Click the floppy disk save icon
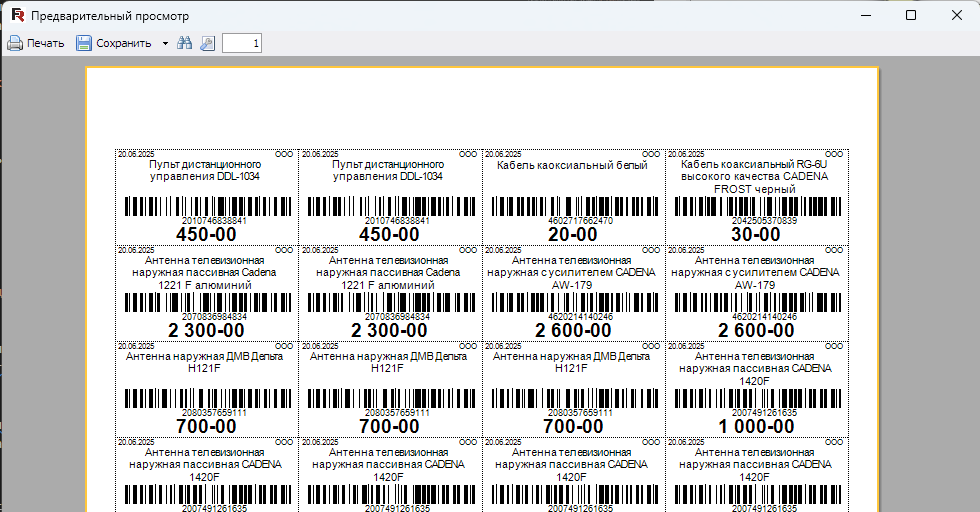980x512 pixels. coord(84,43)
